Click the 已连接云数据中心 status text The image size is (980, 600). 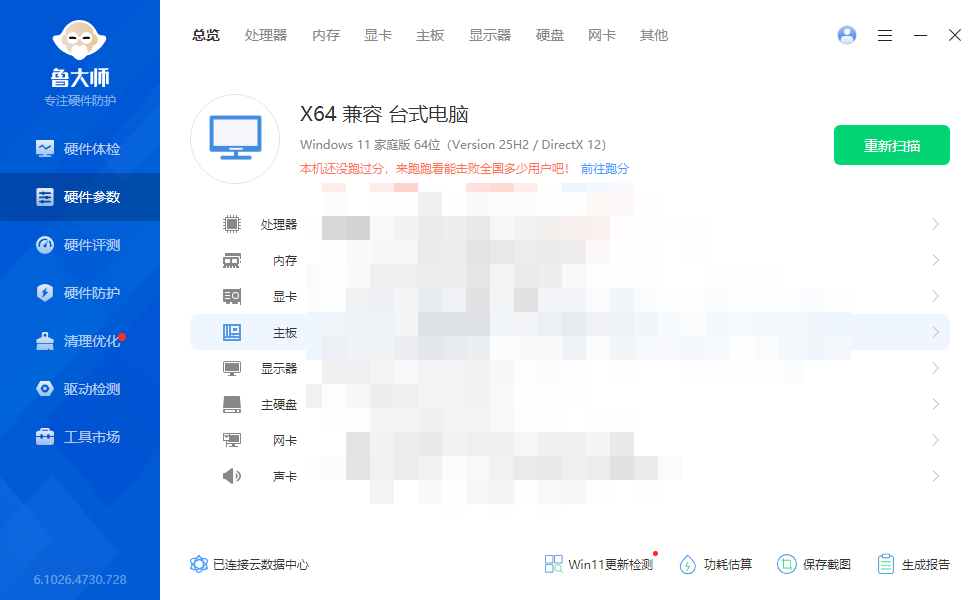[261, 565]
